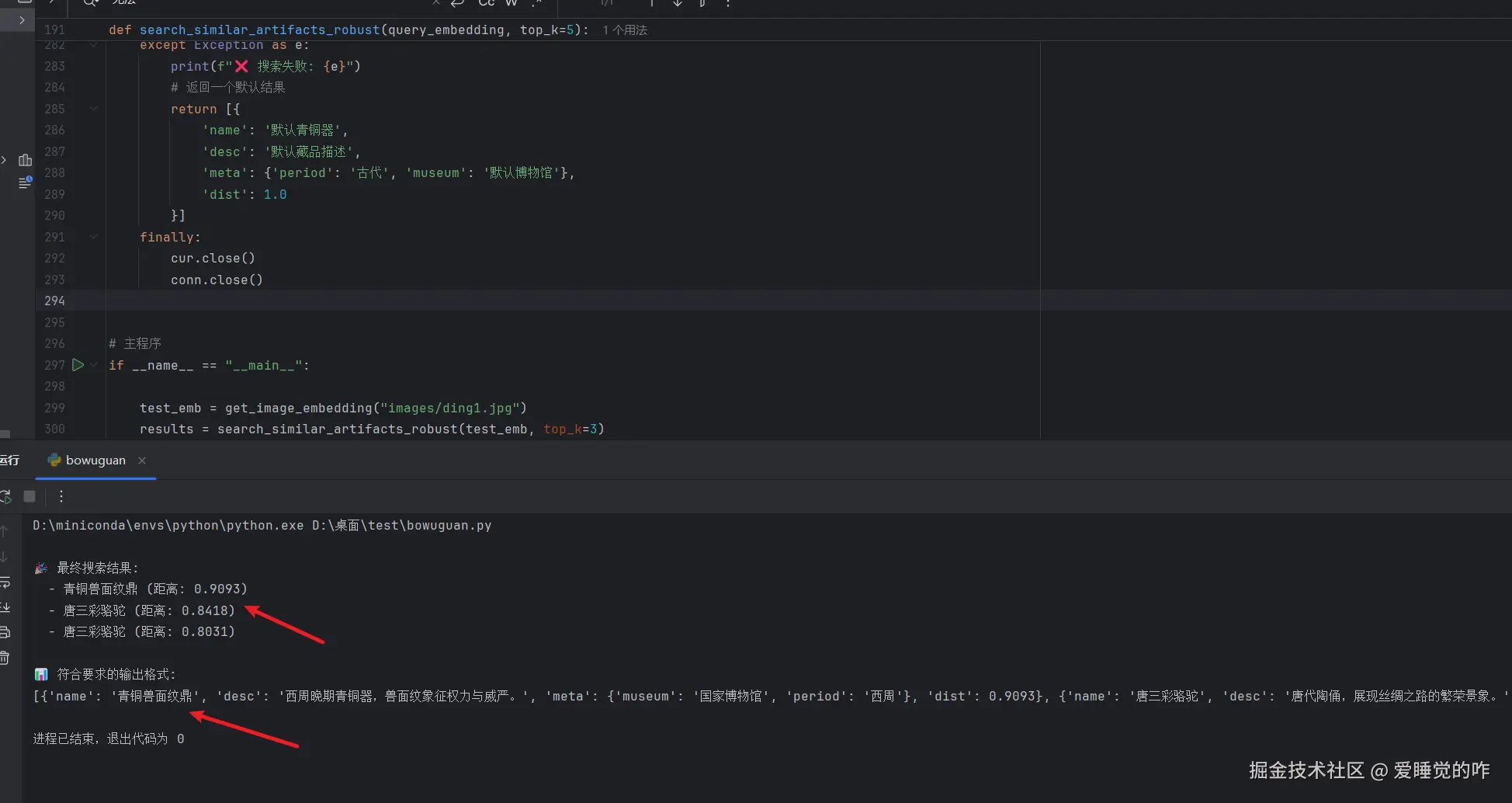Click the usages hint beside the function
Screen dimensions: 1512x803
tap(625, 30)
